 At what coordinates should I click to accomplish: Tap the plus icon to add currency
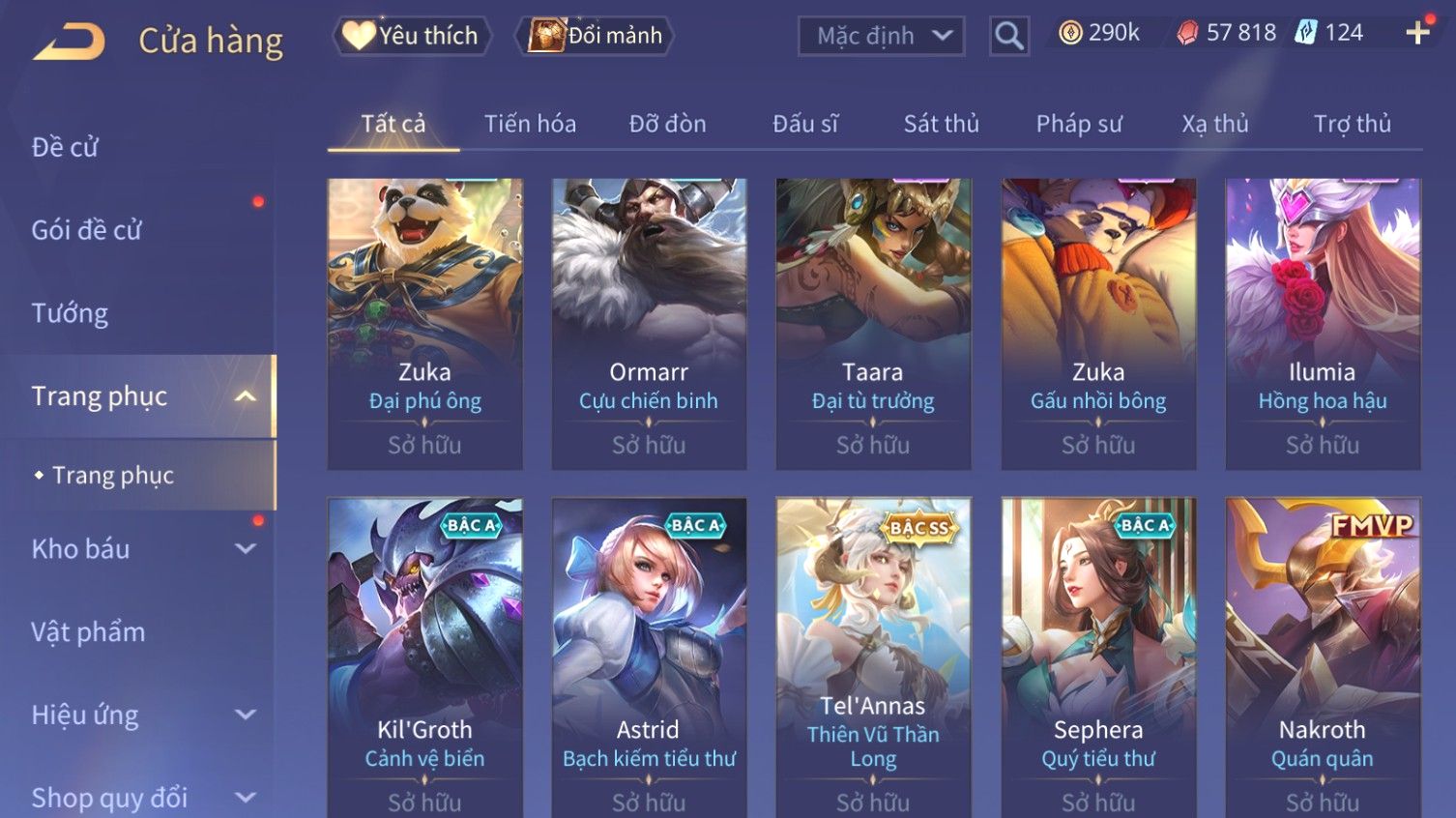tap(1417, 33)
